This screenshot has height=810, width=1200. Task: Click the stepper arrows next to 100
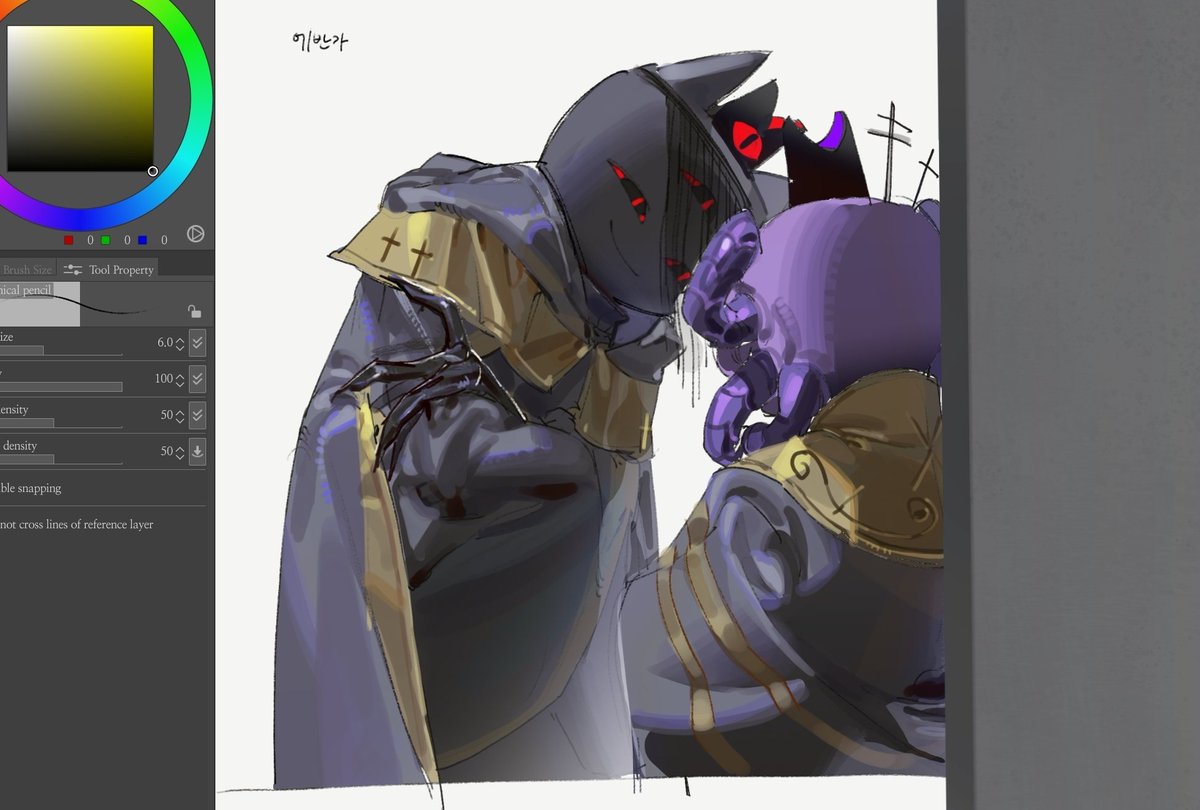coord(180,379)
